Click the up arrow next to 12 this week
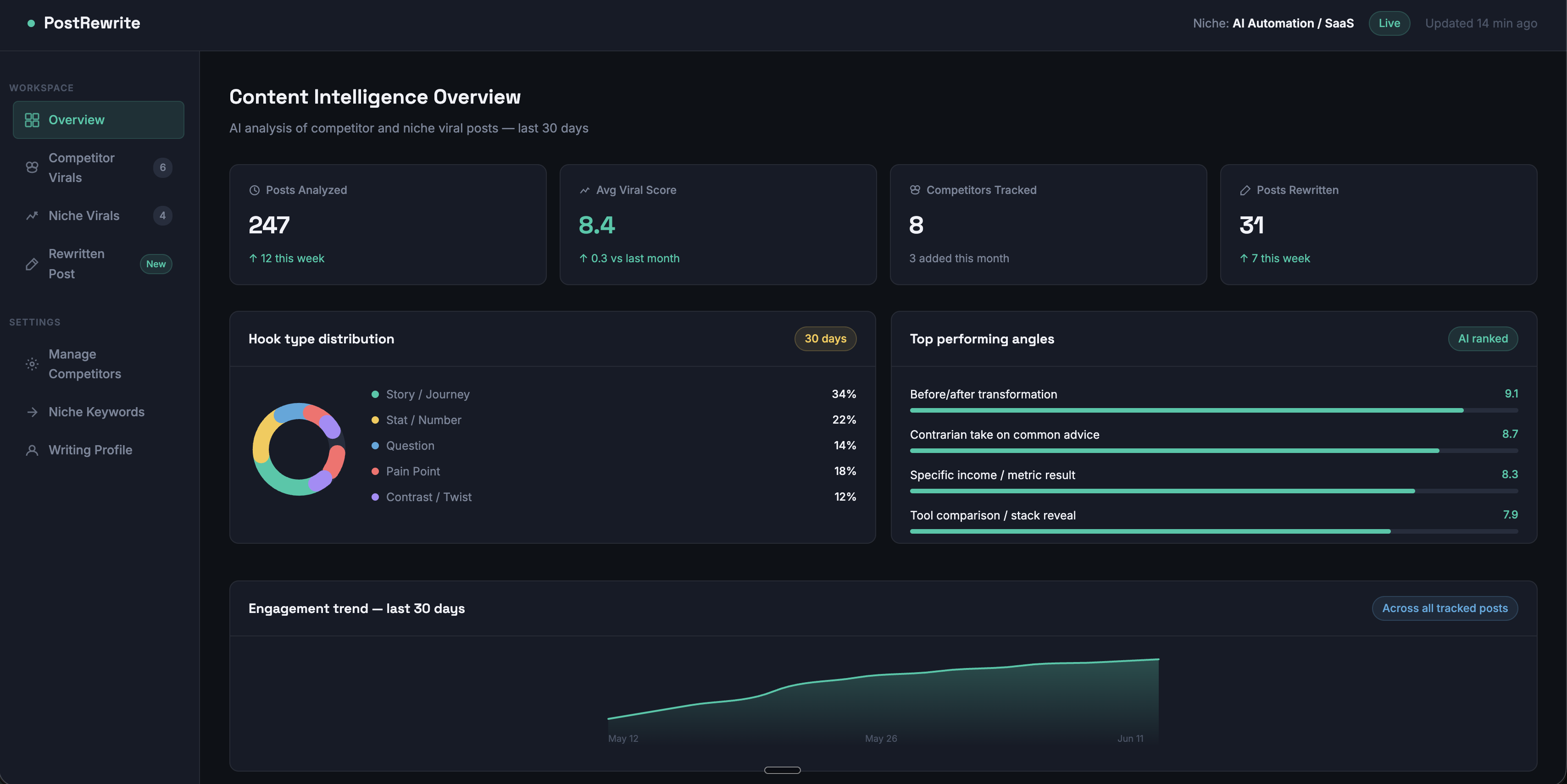The image size is (1567, 784). click(x=253, y=258)
